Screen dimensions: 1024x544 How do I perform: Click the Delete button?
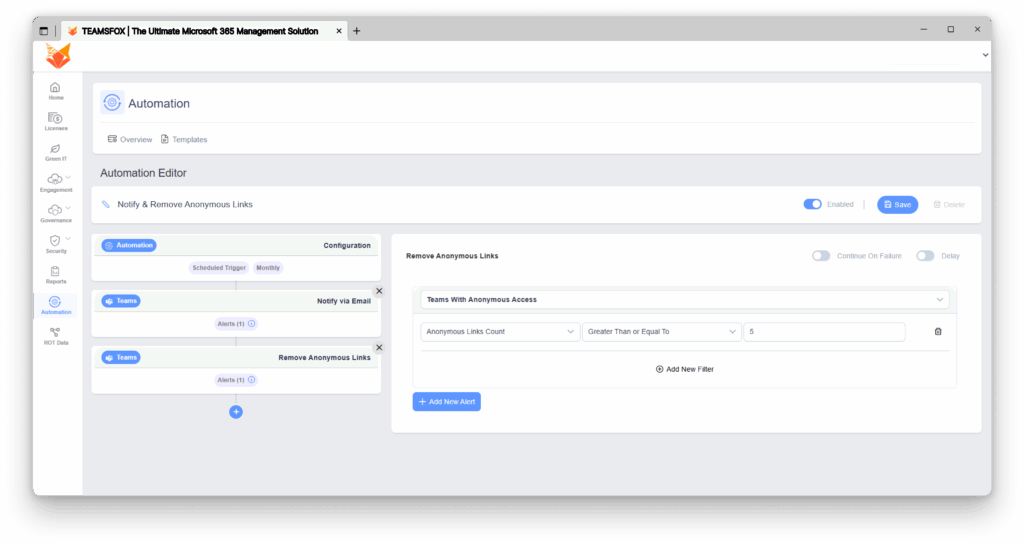[949, 204]
